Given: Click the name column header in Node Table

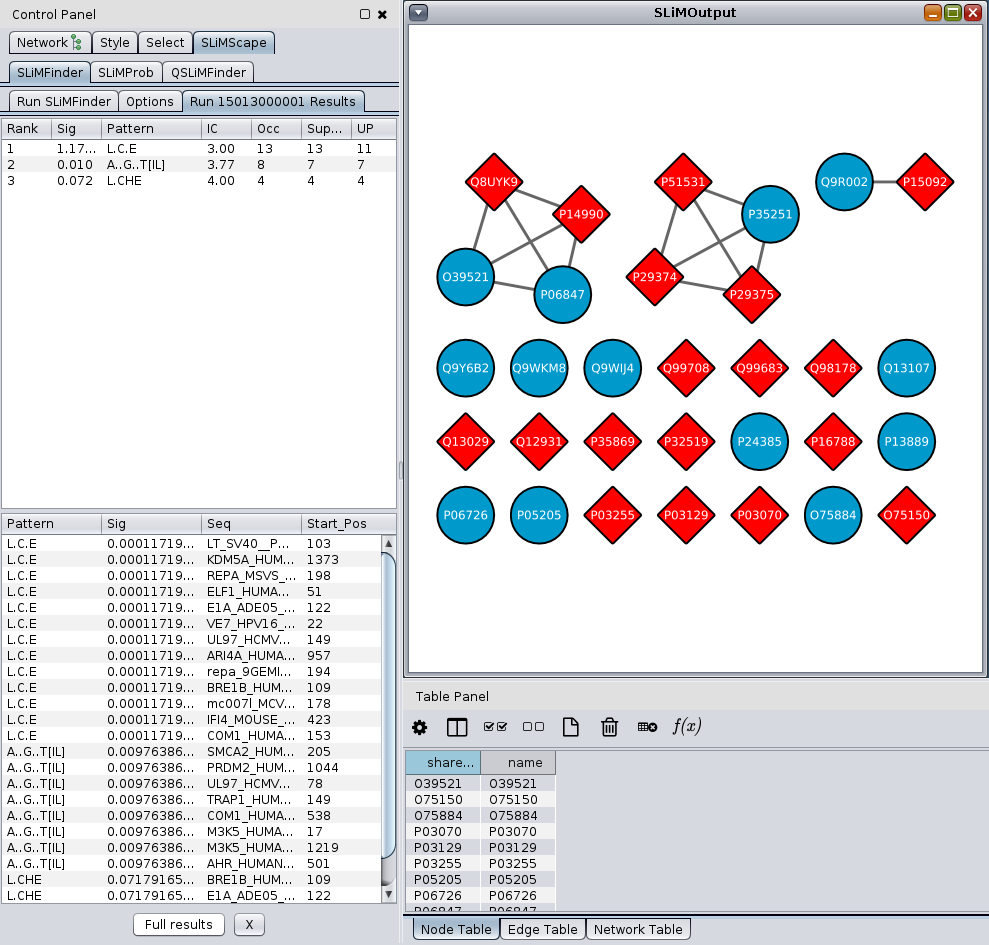Looking at the screenshot, I should tap(518, 762).
